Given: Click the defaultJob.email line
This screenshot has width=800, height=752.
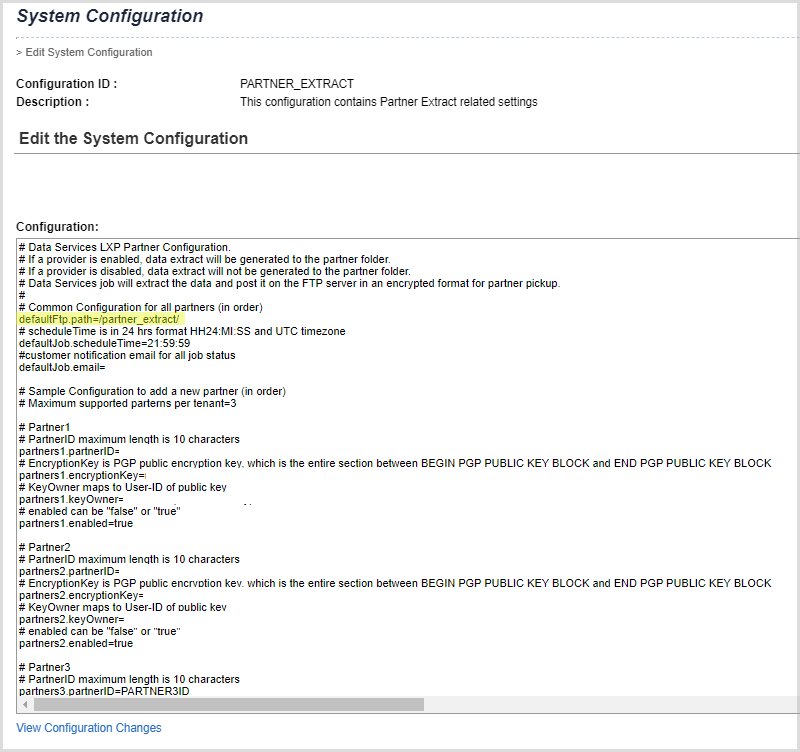Looking at the screenshot, I should pyautogui.click(x=60, y=367).
